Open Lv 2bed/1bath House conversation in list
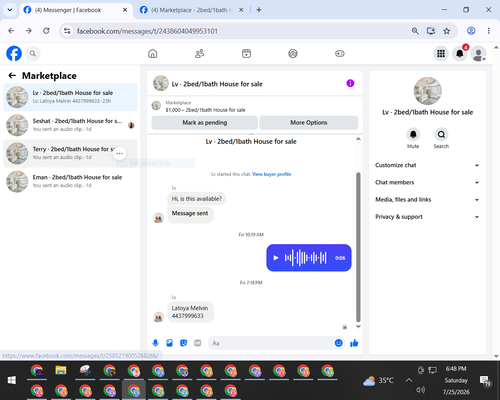Image resolution: width=500 pixels, height=400 pixels. click(x=70, y=97)
